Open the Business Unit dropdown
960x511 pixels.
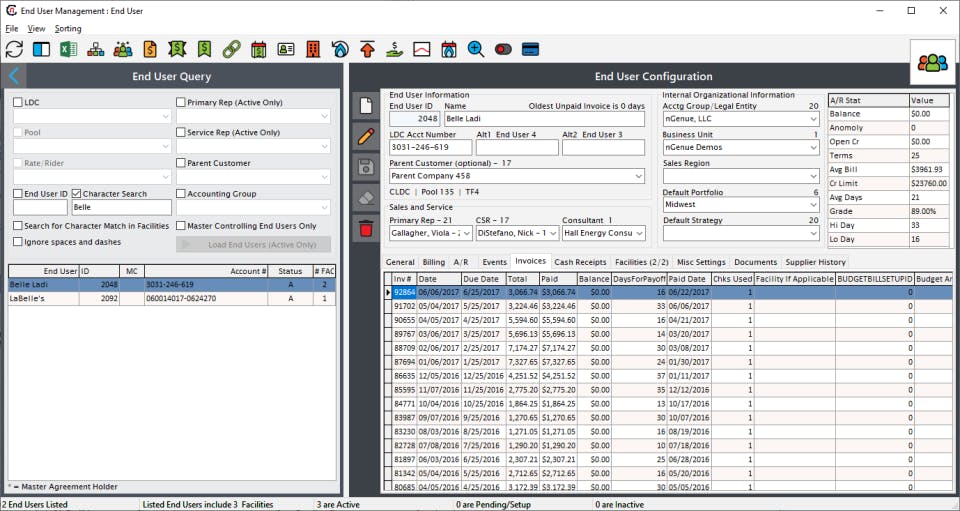pos(813,147)
